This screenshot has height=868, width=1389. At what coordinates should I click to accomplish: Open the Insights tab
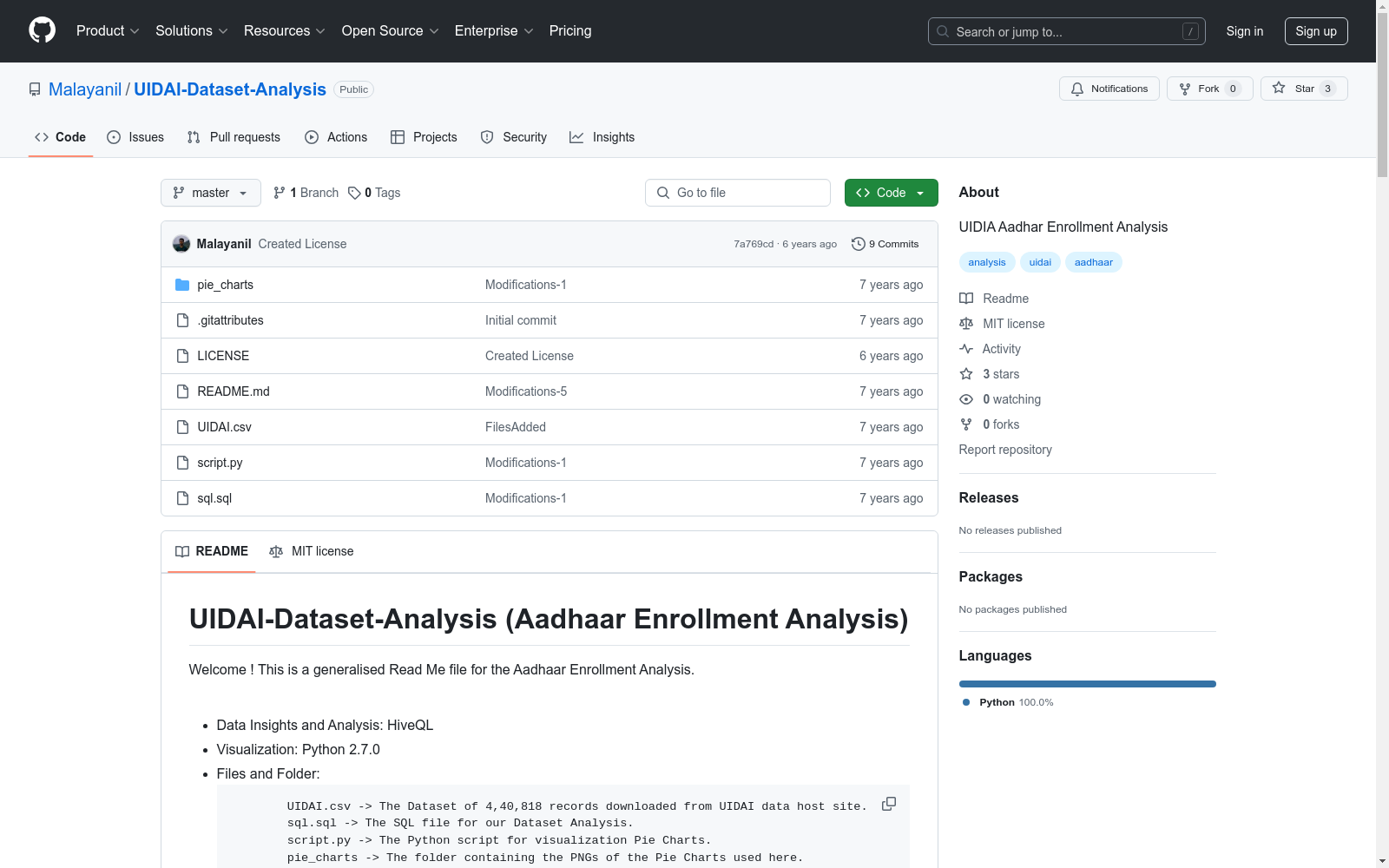coord(602,137)
